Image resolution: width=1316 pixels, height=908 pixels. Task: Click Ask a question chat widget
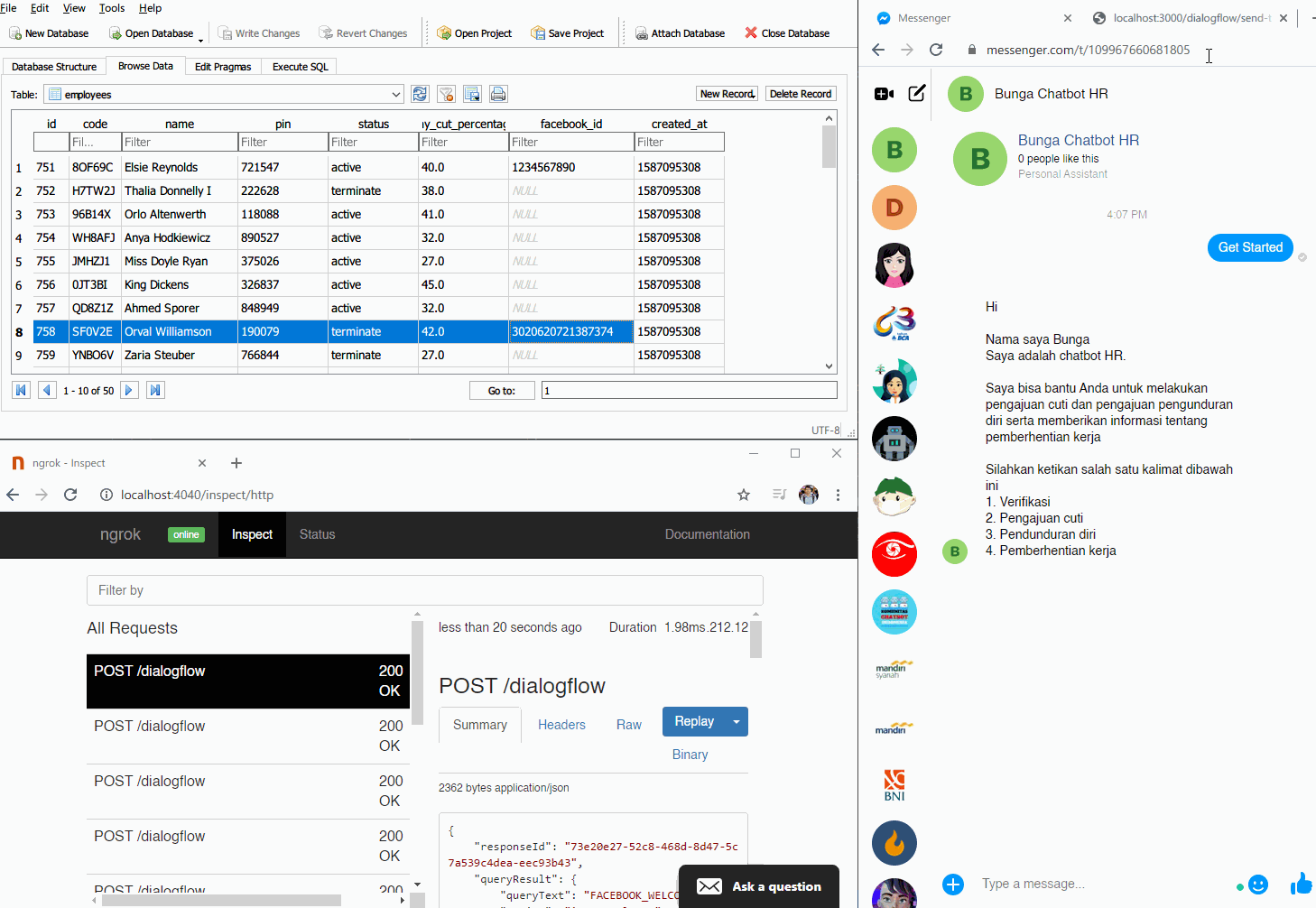[759, 886]
